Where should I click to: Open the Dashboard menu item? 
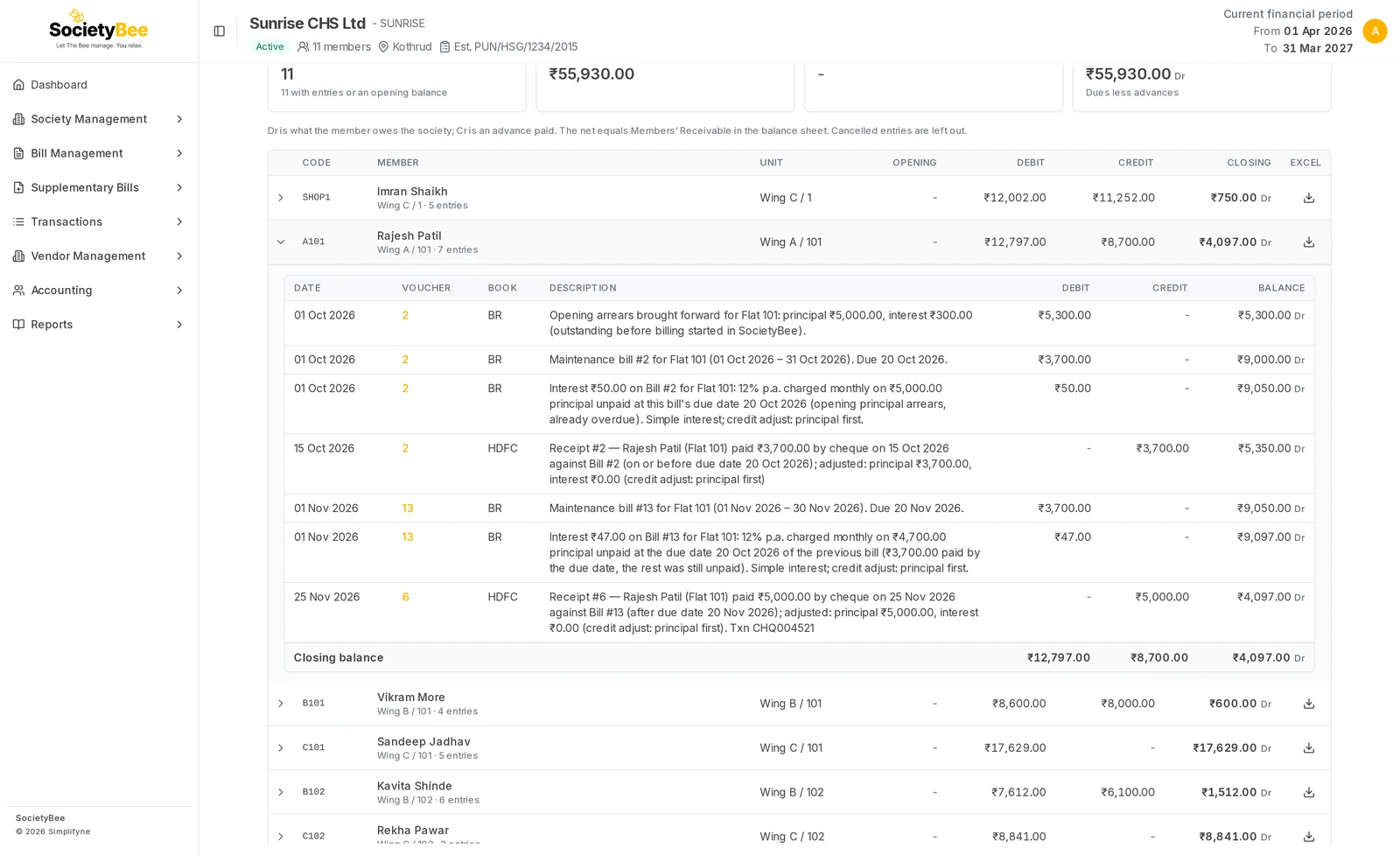point(99,85)
